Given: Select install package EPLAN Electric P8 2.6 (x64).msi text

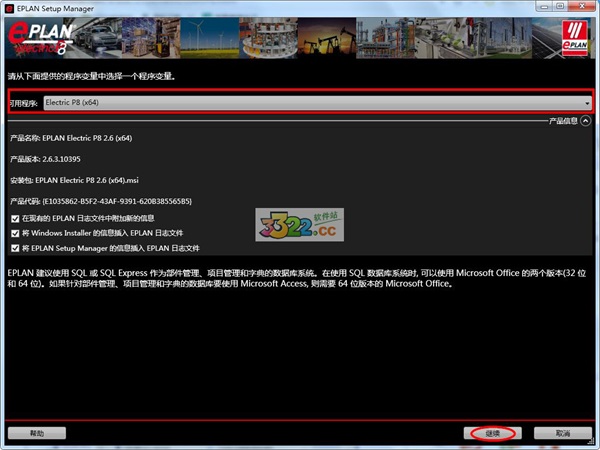Looking at the screenshot, I should [x=87, y=180].
